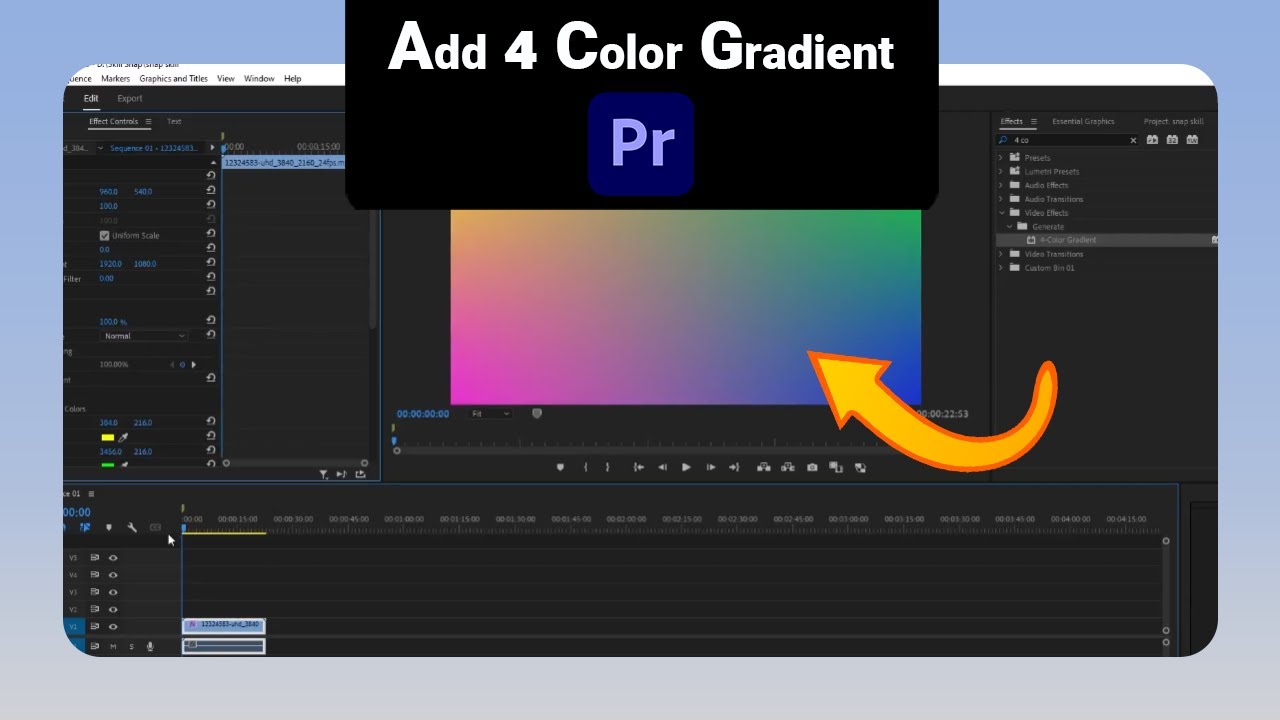Click Mark In bracket button
Viewport: 1280px width, 720px height.
tap(586, 467)
